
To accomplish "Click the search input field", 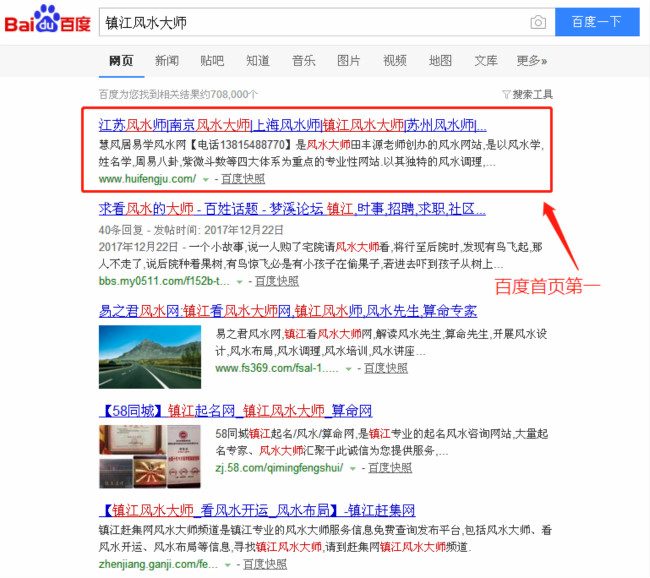I will pos(315,22).
